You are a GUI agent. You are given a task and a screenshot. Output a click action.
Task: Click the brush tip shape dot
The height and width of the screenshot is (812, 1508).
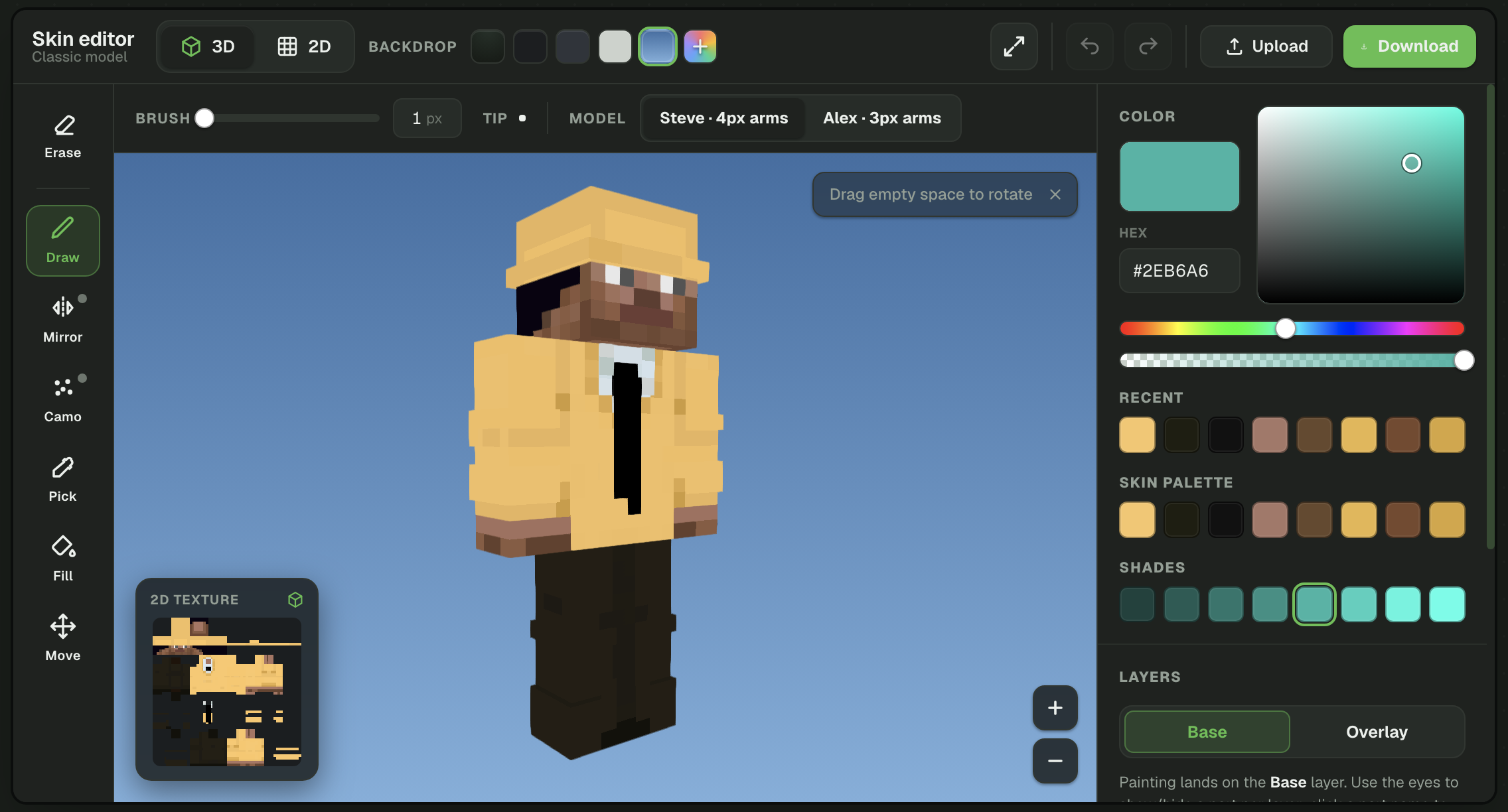[522, 118]
